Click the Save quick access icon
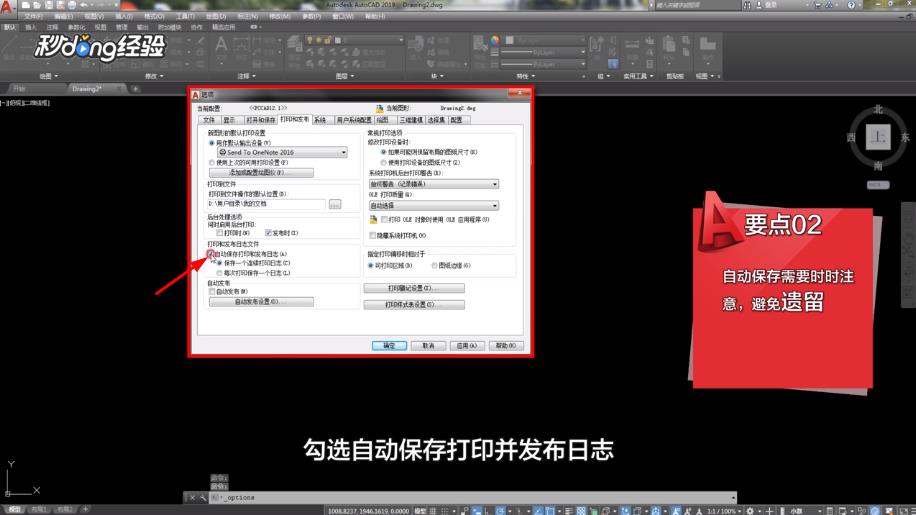This screenshot has height=515, width=916. [48, 5]
